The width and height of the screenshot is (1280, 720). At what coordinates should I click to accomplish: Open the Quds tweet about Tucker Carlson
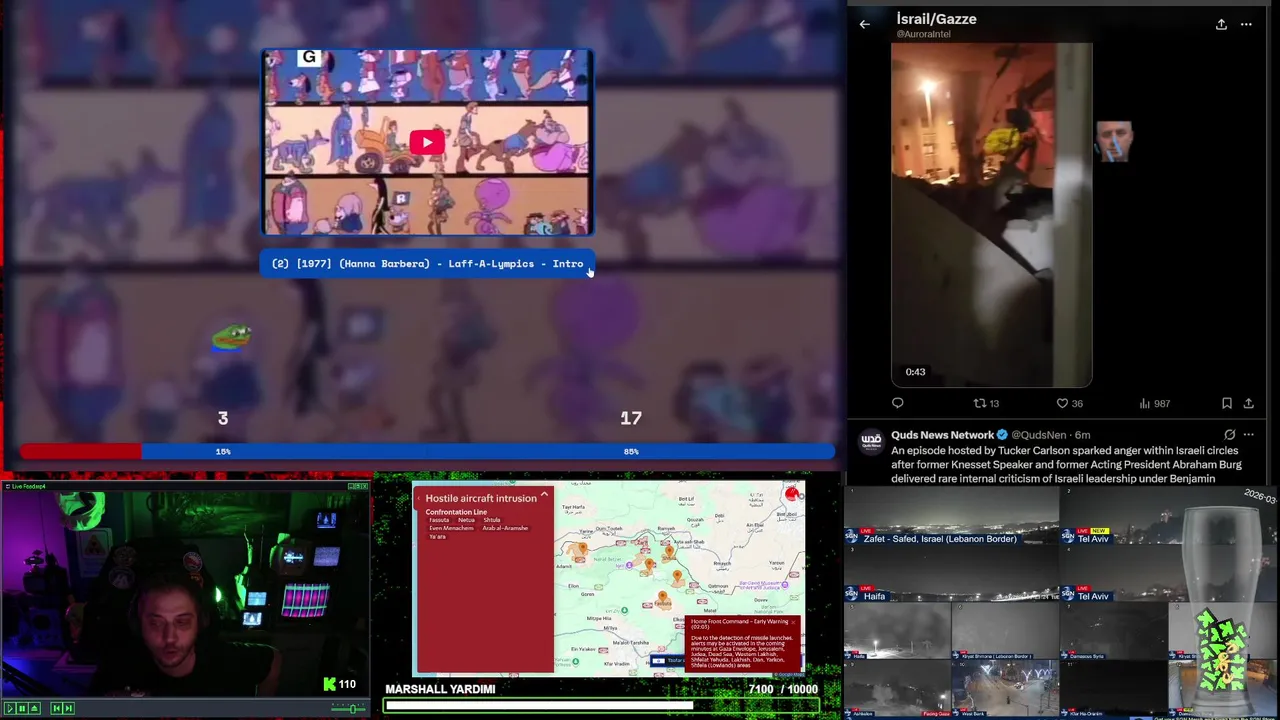click(1066, 465)
